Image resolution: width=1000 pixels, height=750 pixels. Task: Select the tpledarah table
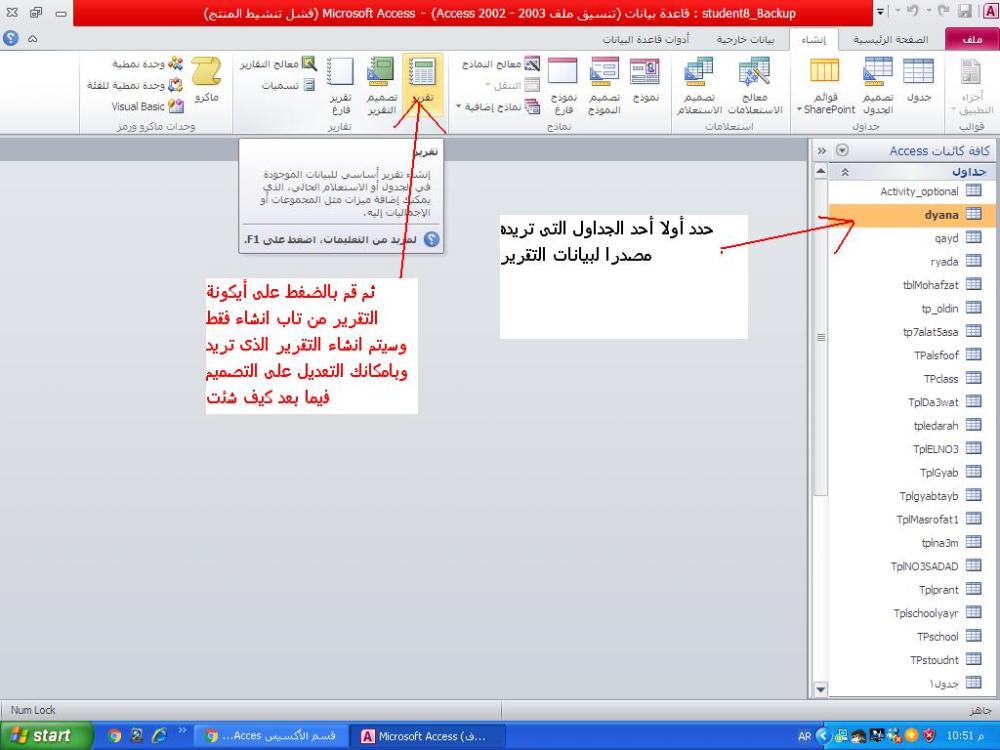[x=912, y=425]
